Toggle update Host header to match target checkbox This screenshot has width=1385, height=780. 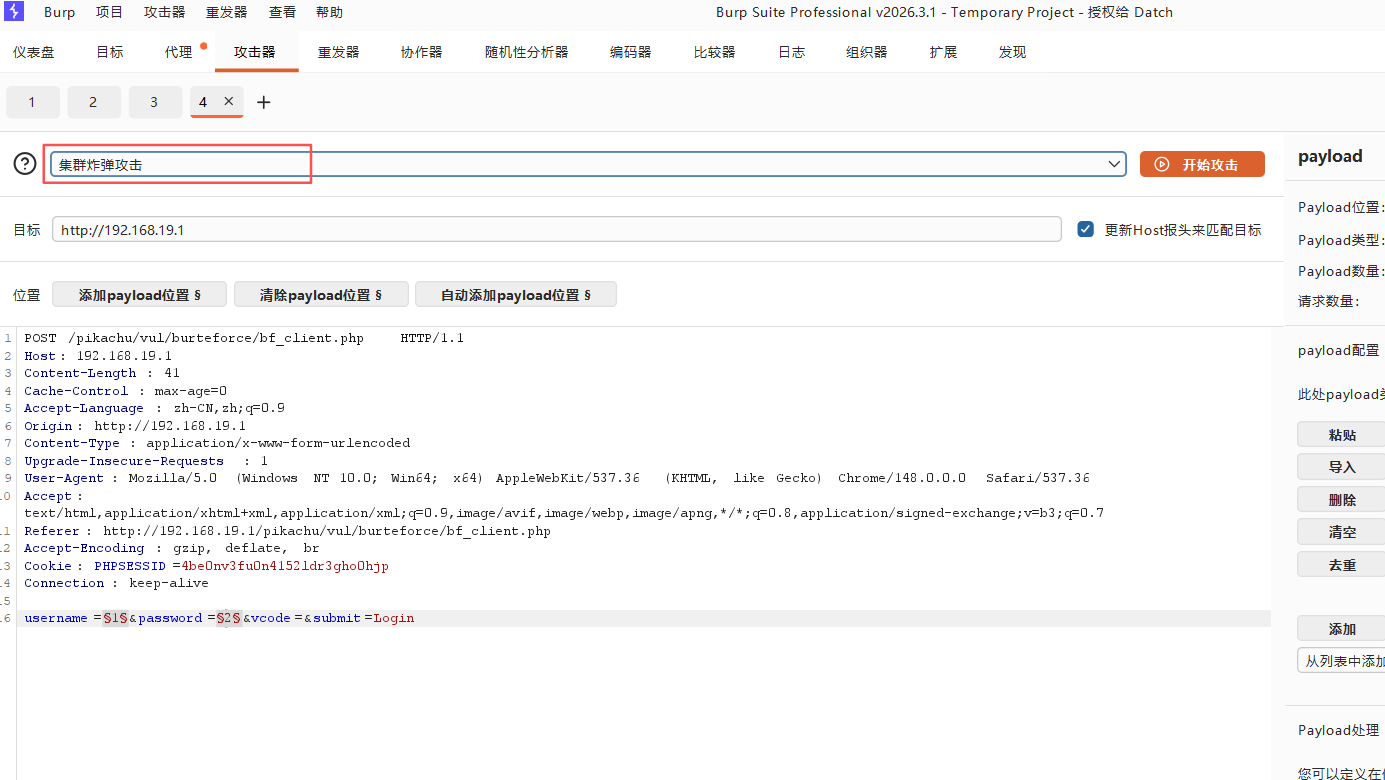click(1085, 229)
